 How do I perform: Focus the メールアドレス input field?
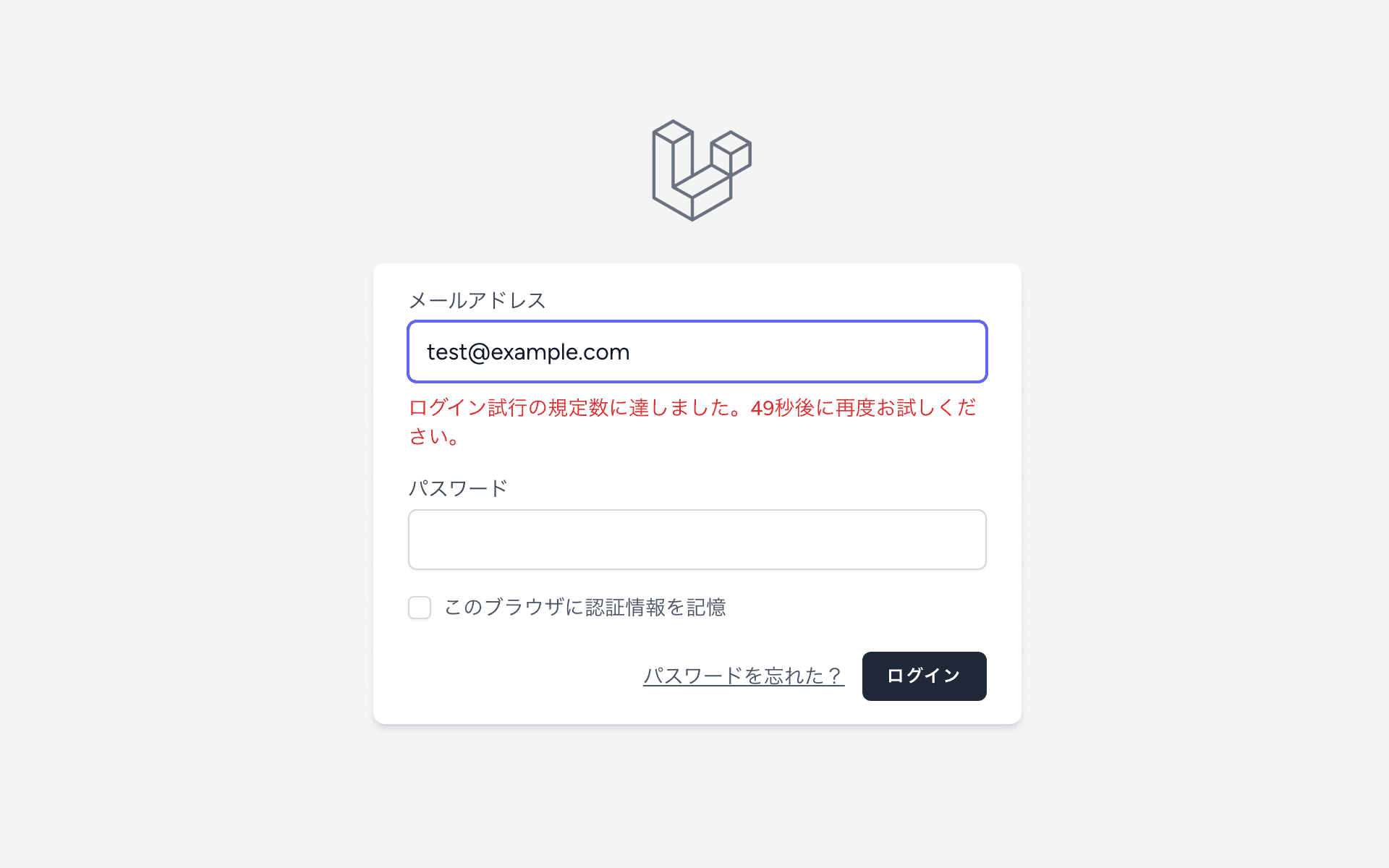pyautogui.click(x=697, y=352)
